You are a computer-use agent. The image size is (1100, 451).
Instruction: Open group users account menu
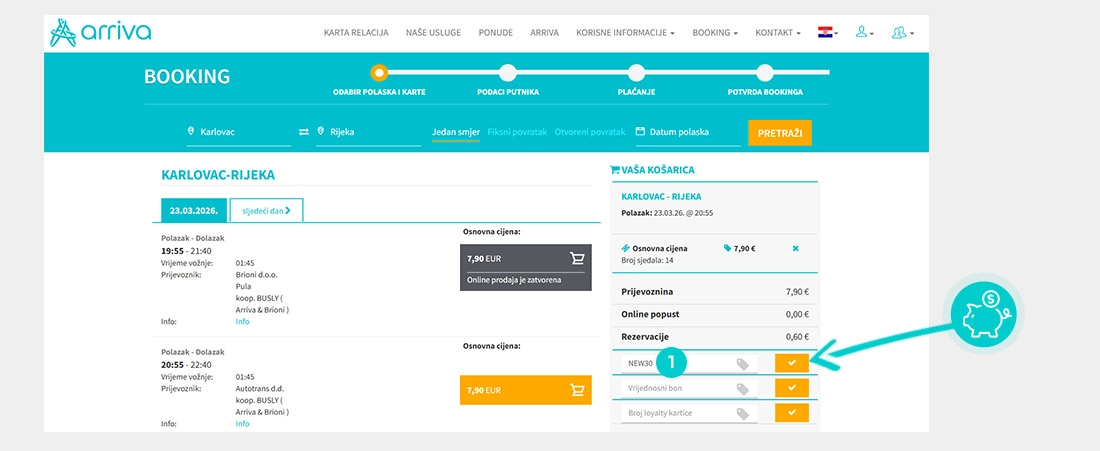[903, 32]
